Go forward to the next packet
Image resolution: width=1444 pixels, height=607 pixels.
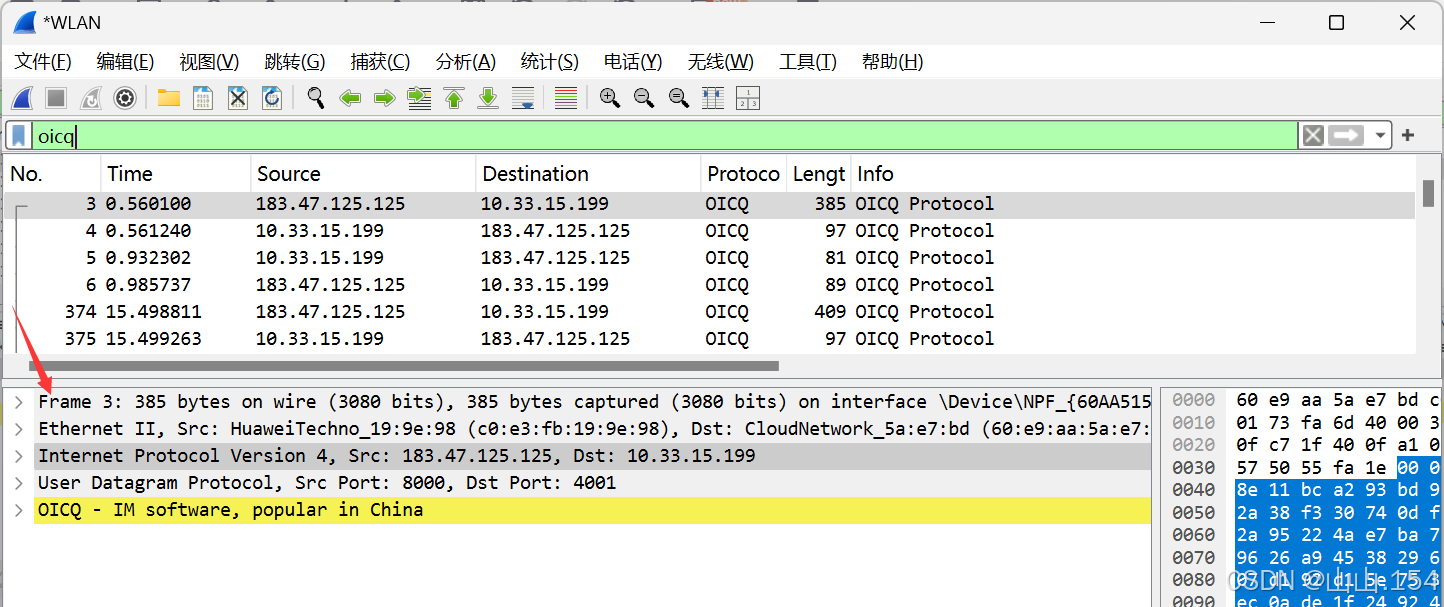384,98
